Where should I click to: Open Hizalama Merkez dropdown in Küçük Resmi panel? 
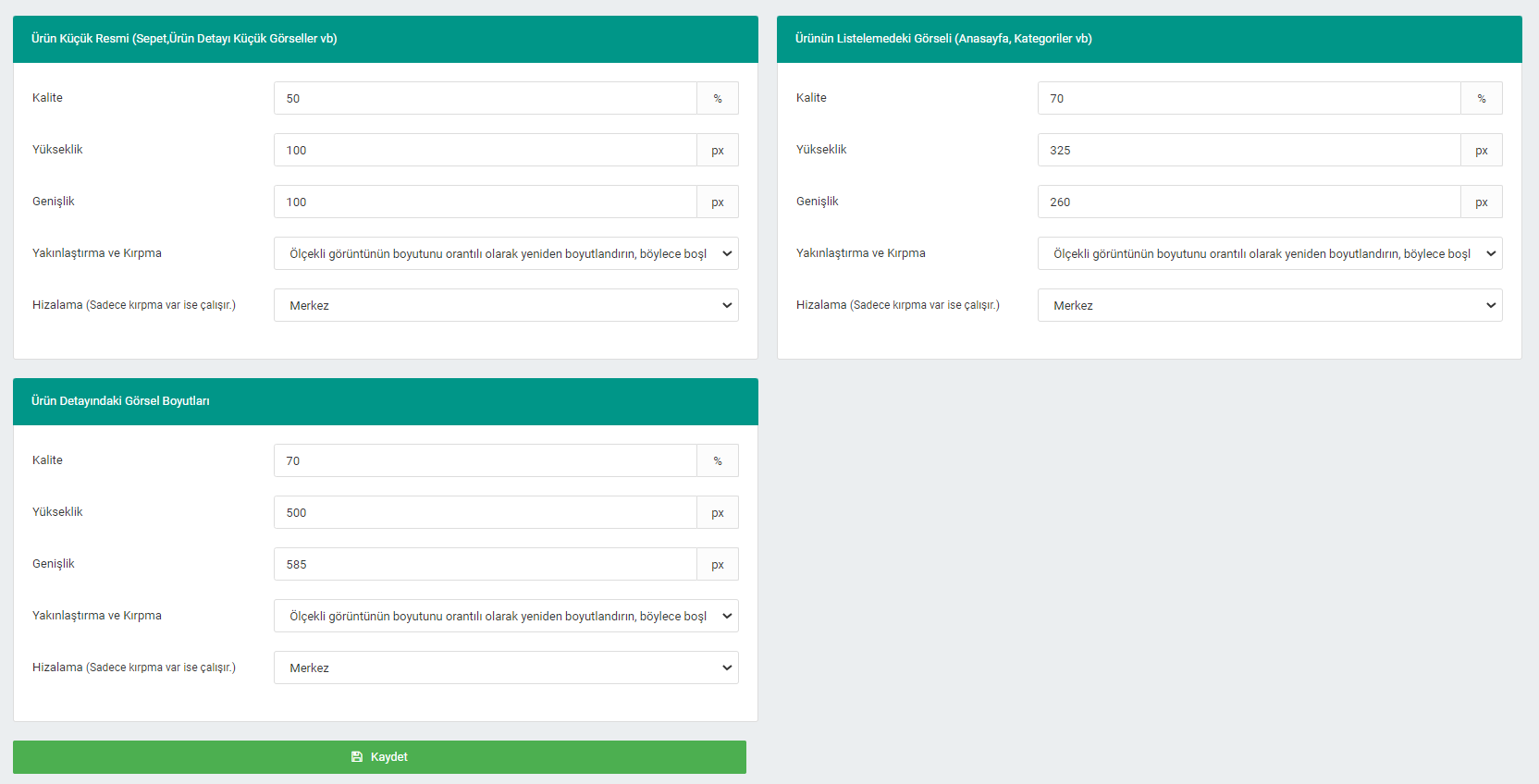[x=506, y=305]
